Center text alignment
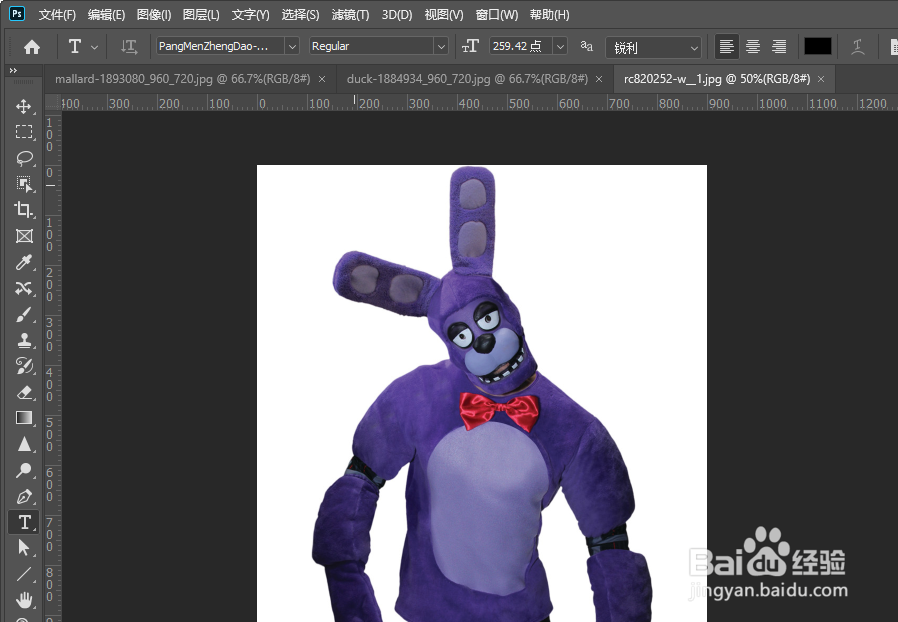 pos(753,46)
